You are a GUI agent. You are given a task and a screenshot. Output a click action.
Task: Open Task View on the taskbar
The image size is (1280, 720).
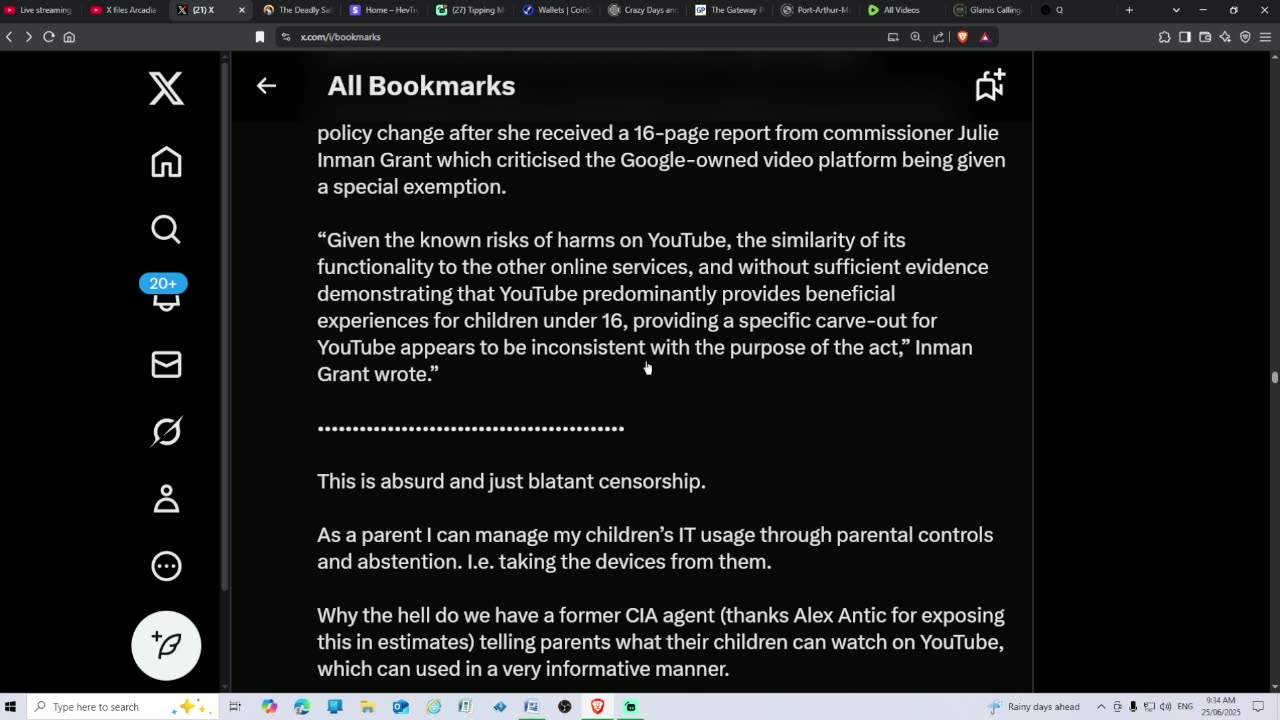tap(235, 707)
